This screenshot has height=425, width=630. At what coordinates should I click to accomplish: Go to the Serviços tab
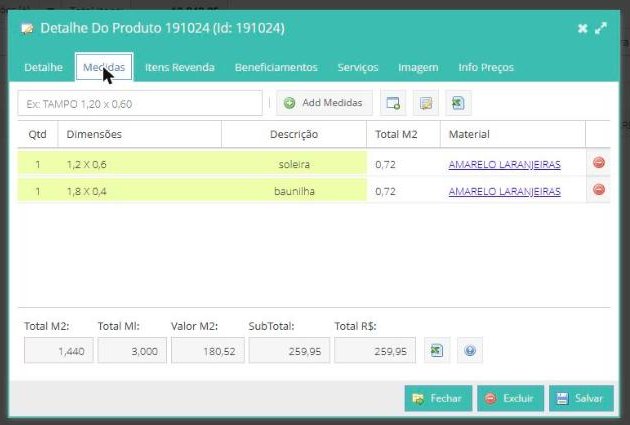358,67
